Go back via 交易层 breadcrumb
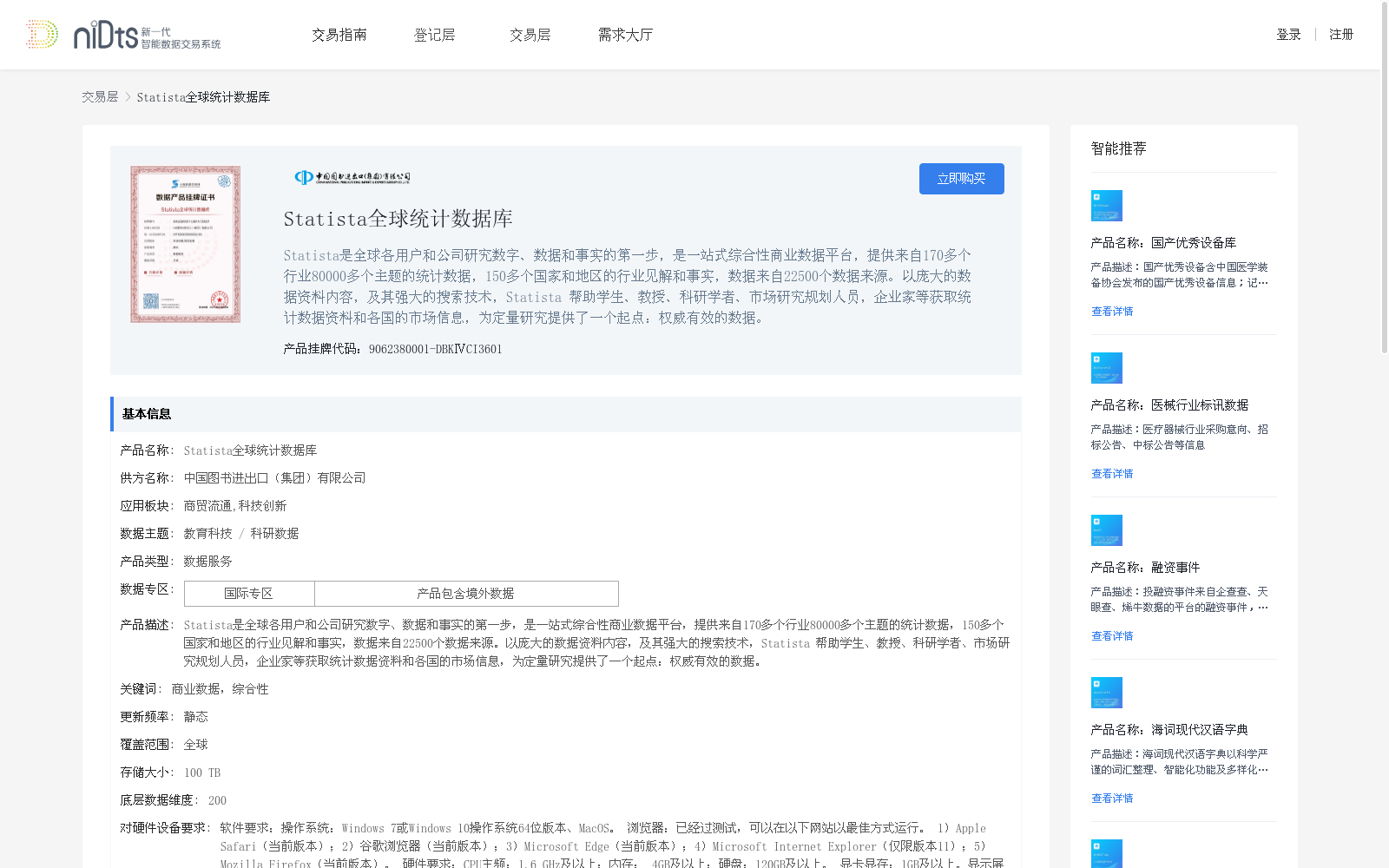 (x=100, y=97)
